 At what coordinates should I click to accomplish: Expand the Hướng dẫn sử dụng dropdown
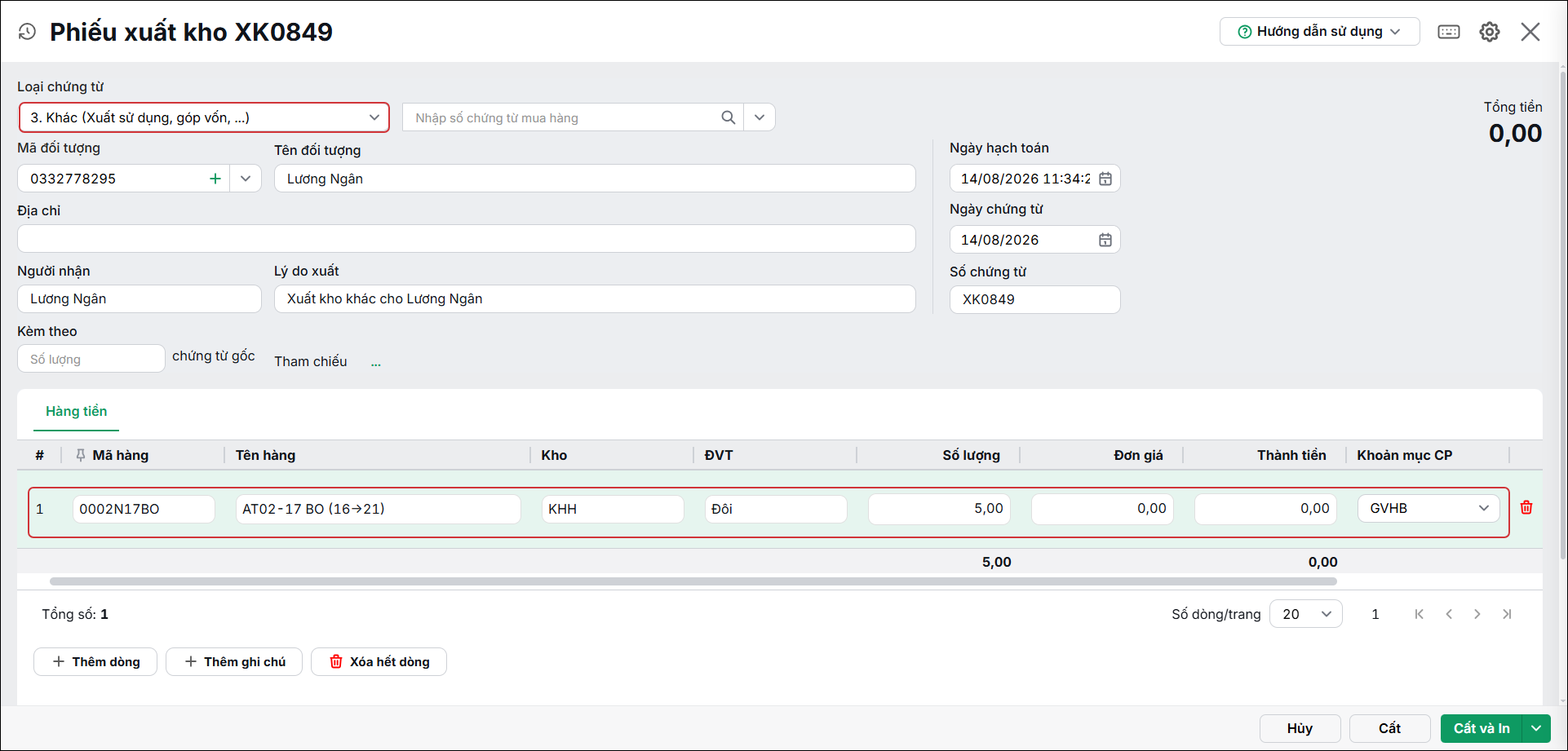[x=1320, y=32]
